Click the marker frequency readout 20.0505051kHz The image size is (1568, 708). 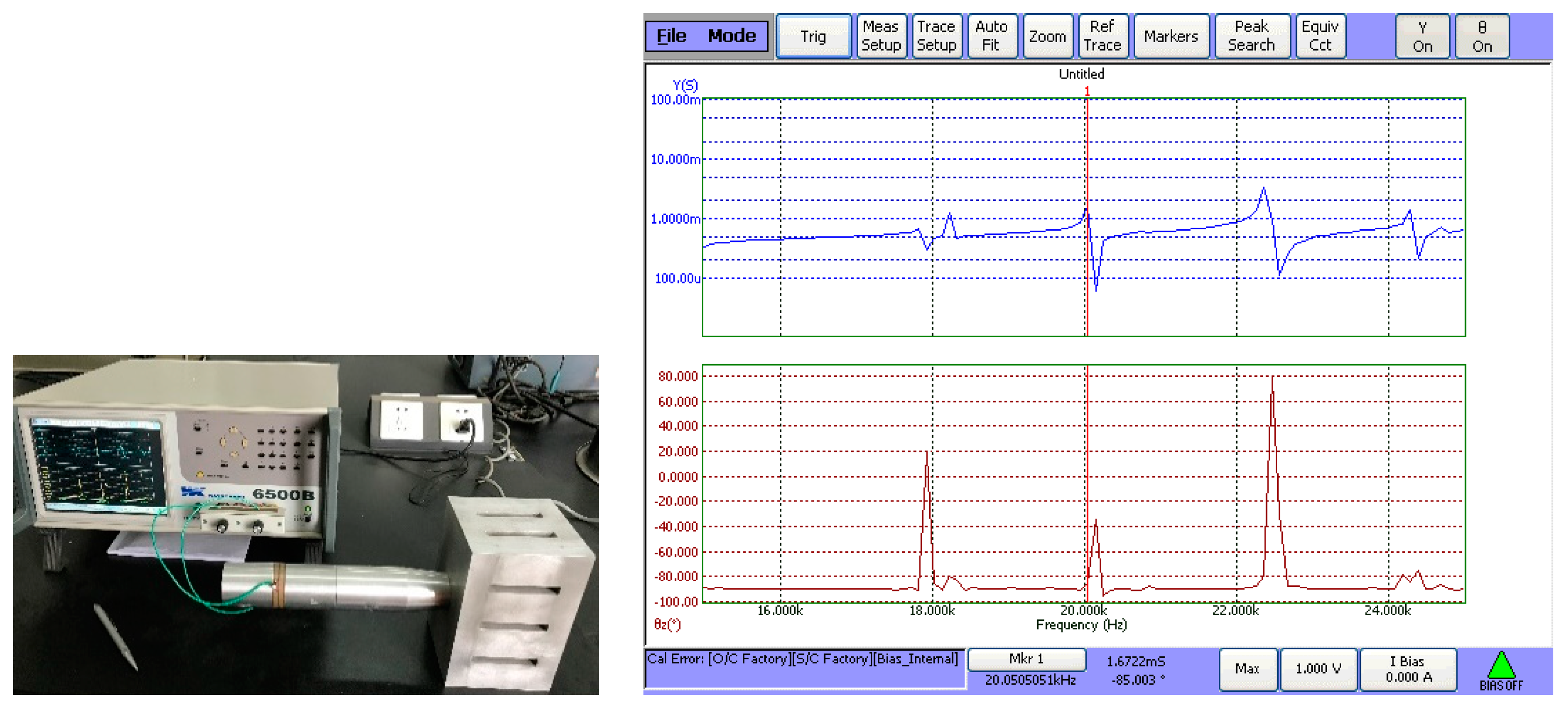tap(1030, 680)
